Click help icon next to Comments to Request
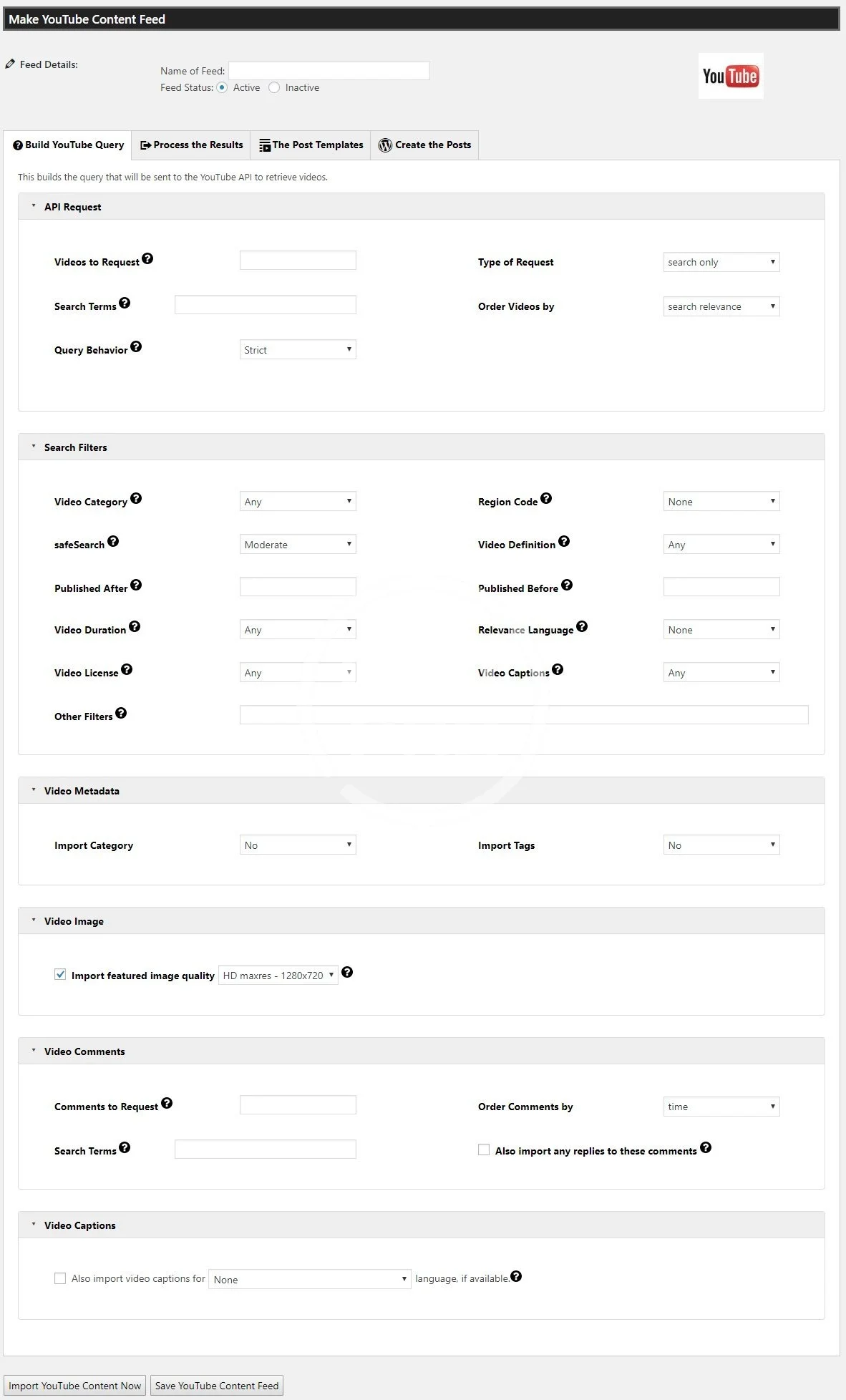 coord(167,1104)
